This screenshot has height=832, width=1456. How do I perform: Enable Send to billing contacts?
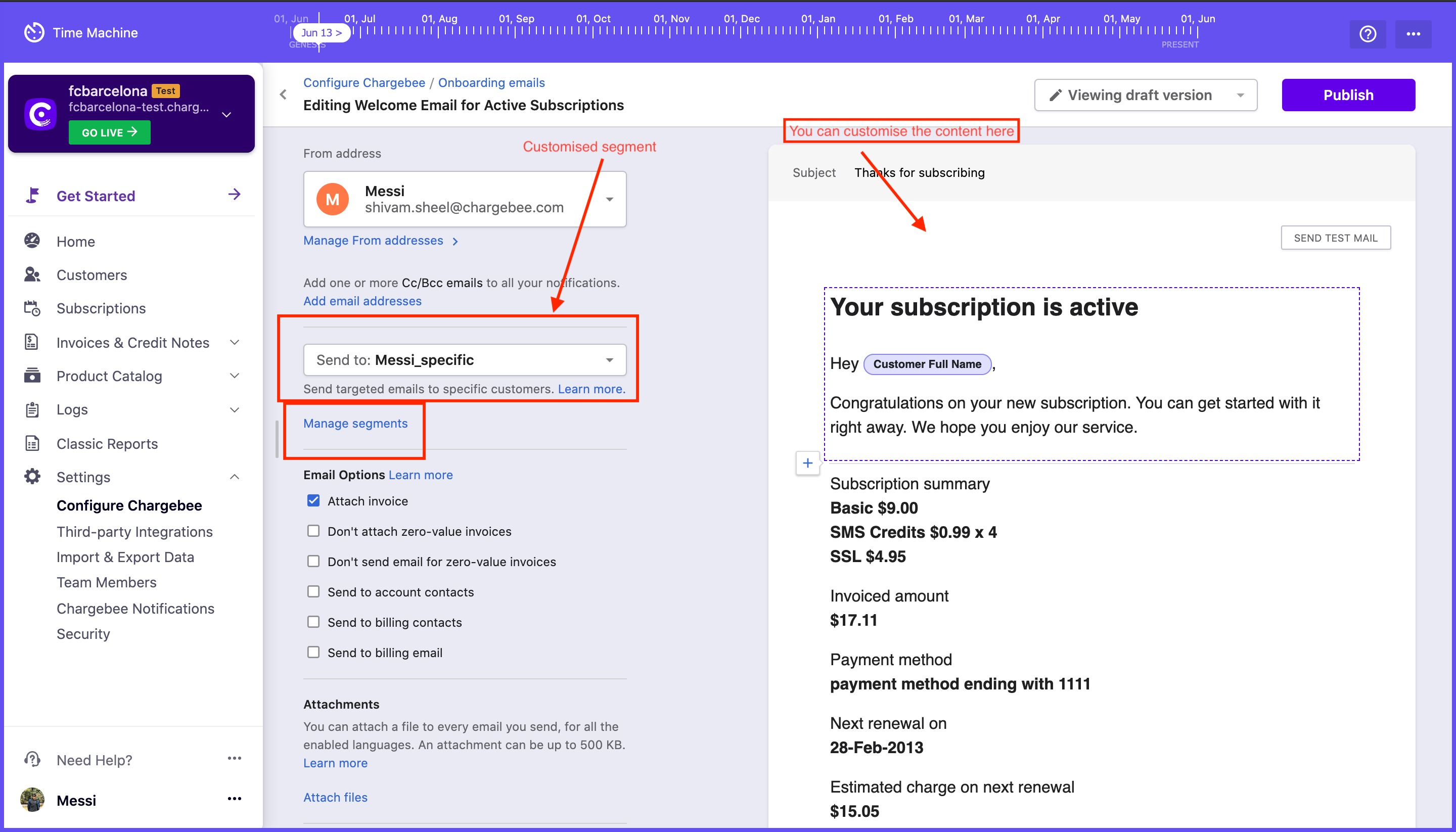point(313,622)
